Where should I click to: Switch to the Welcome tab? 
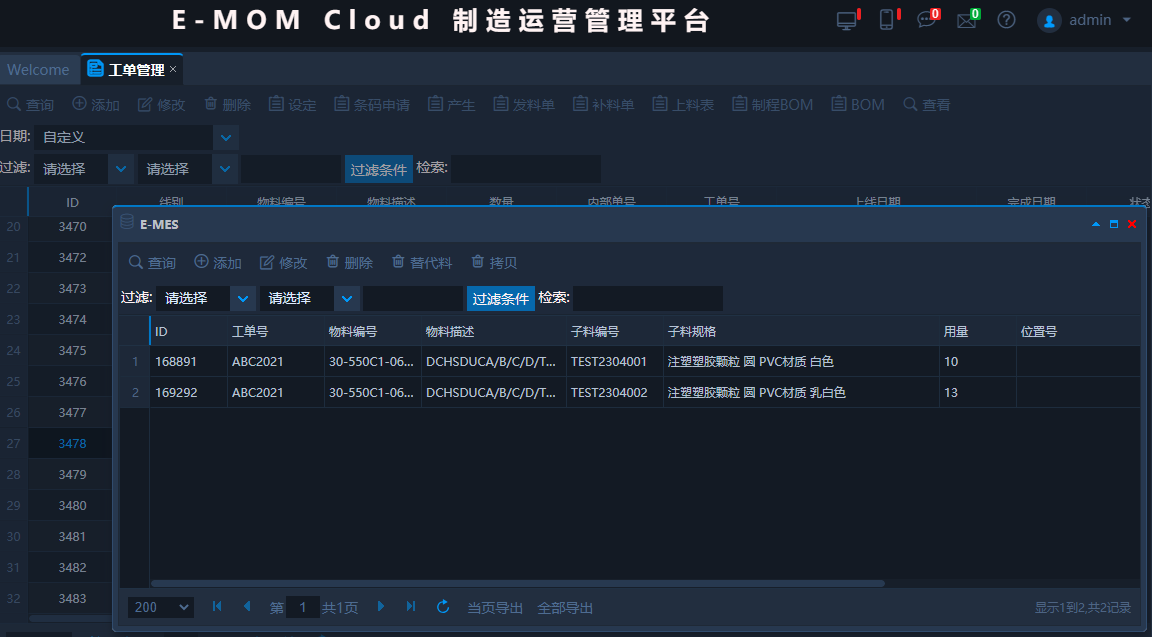click(38, 70)
